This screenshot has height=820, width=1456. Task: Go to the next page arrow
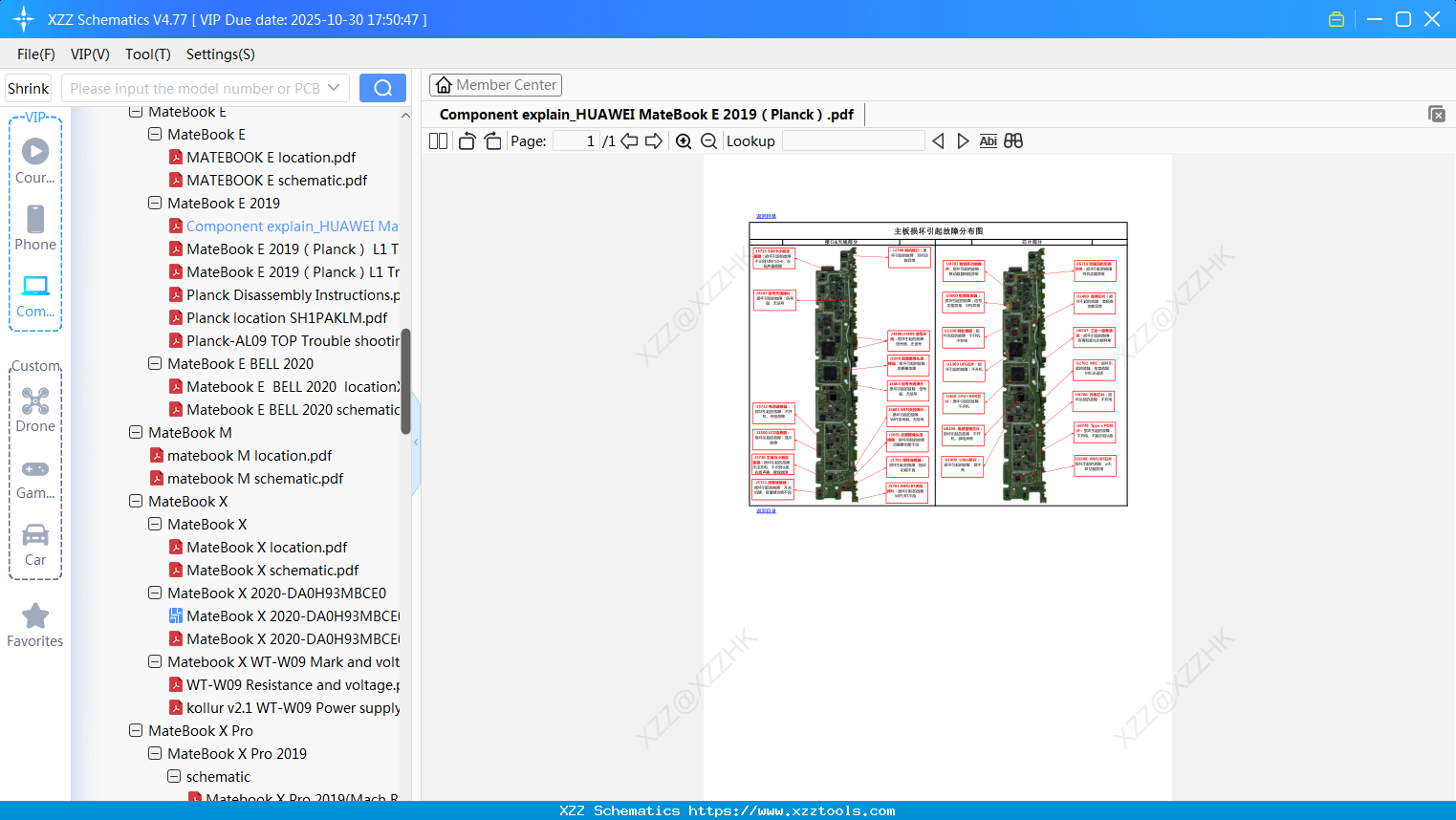pos(654,140)
